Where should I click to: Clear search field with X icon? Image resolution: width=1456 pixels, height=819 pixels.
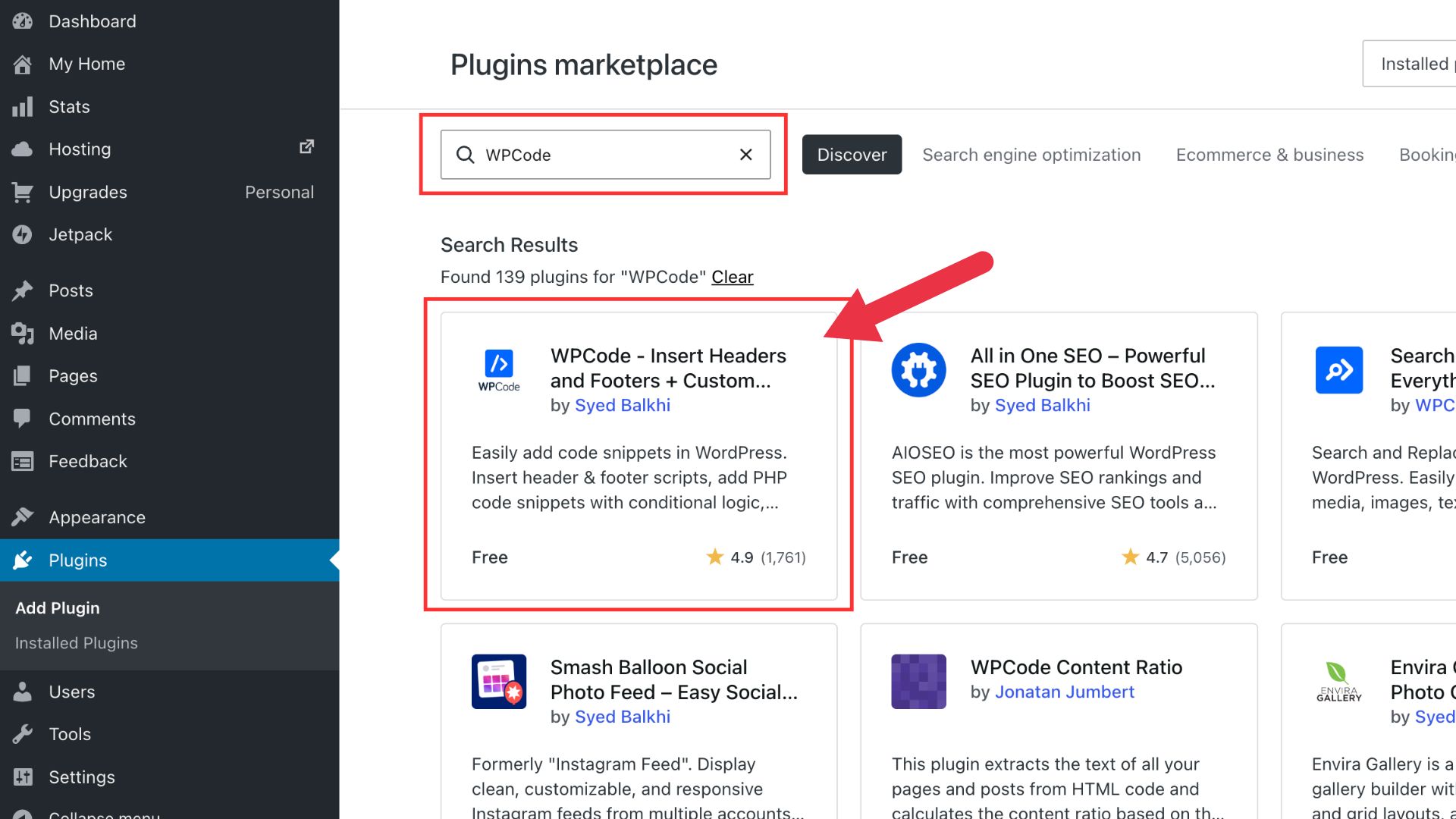coord(746,155)
